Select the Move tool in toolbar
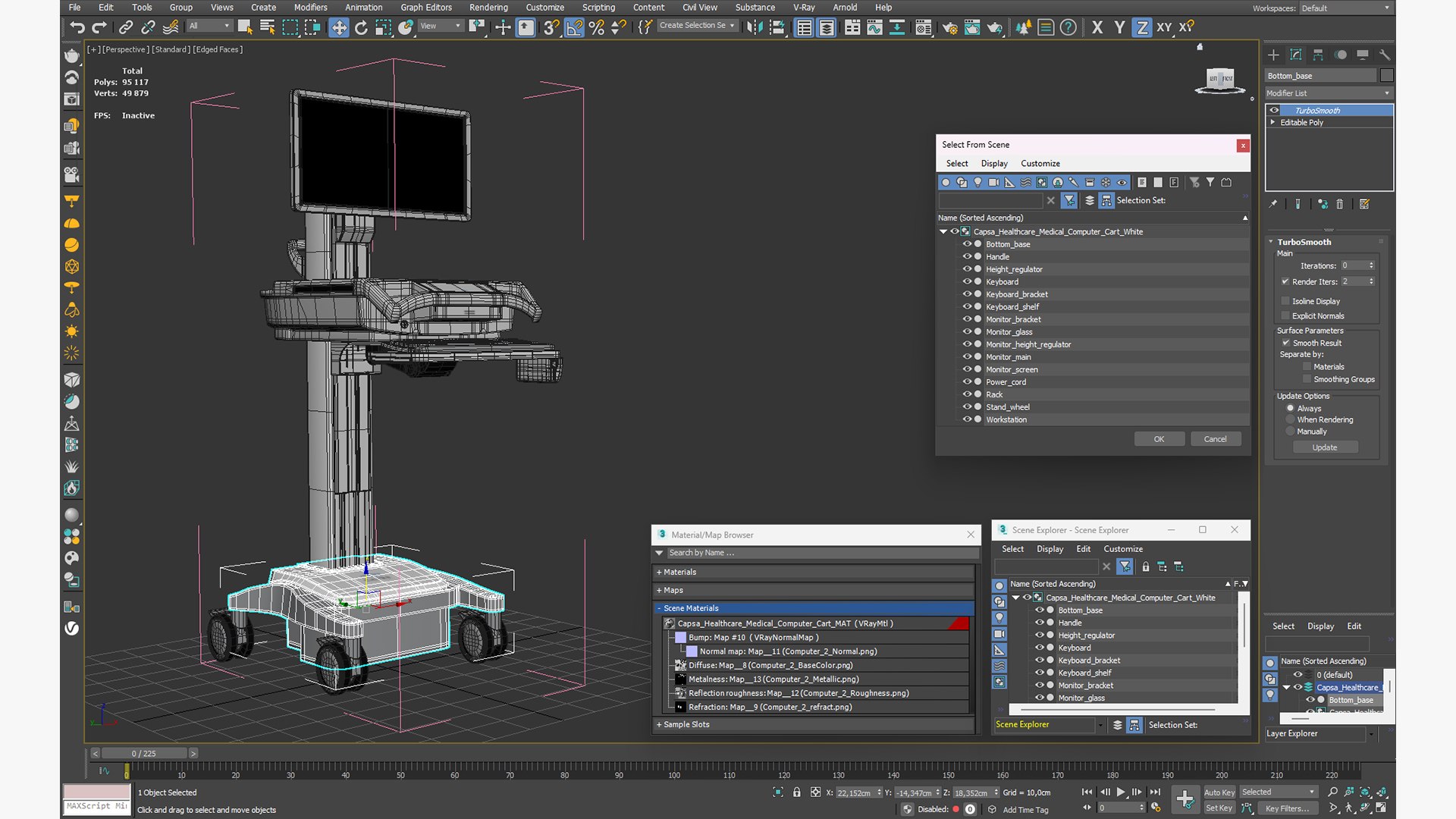The width and height of the screenshot is (1456, 819). 339,27
